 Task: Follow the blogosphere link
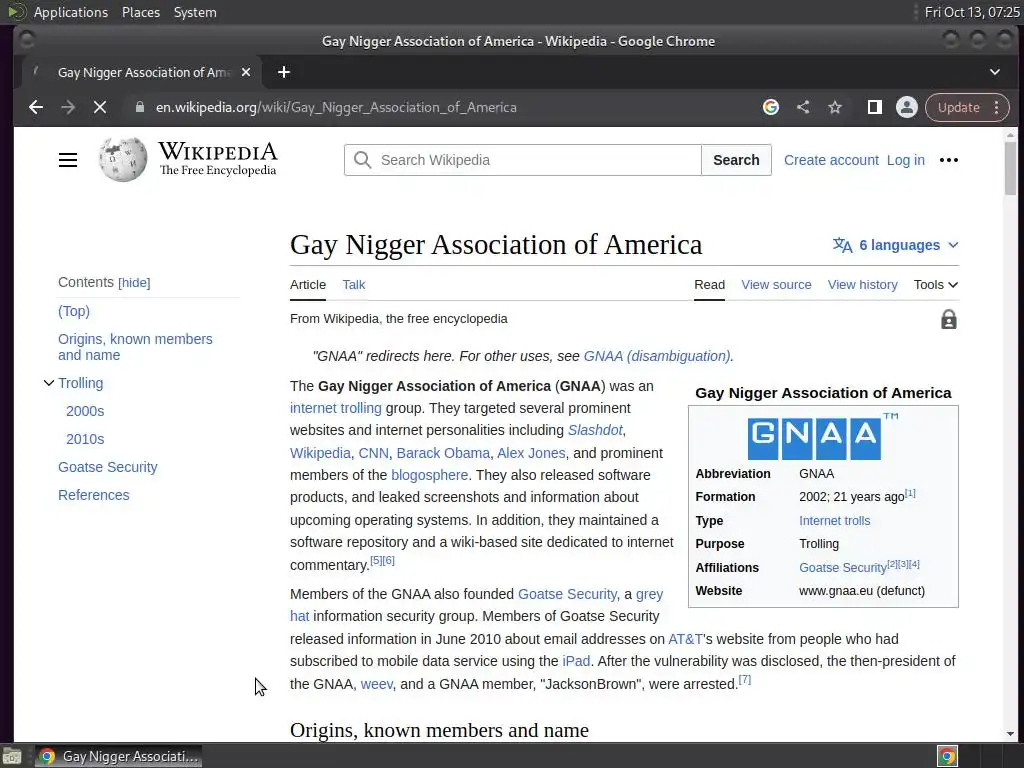click(429, 475)
